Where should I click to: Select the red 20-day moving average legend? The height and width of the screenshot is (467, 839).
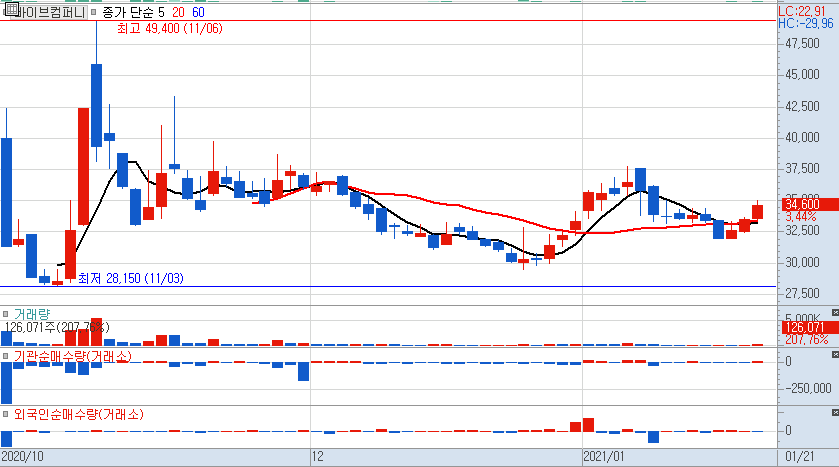tap(178, 12)
